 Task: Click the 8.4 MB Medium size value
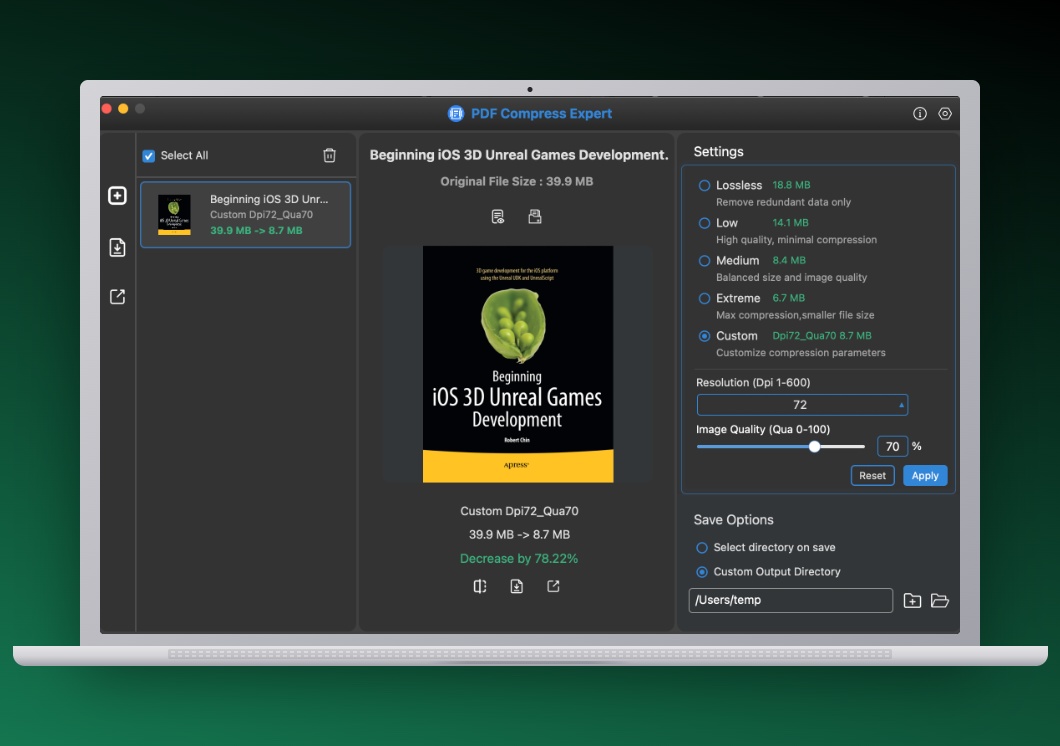(x=789, y=261)
